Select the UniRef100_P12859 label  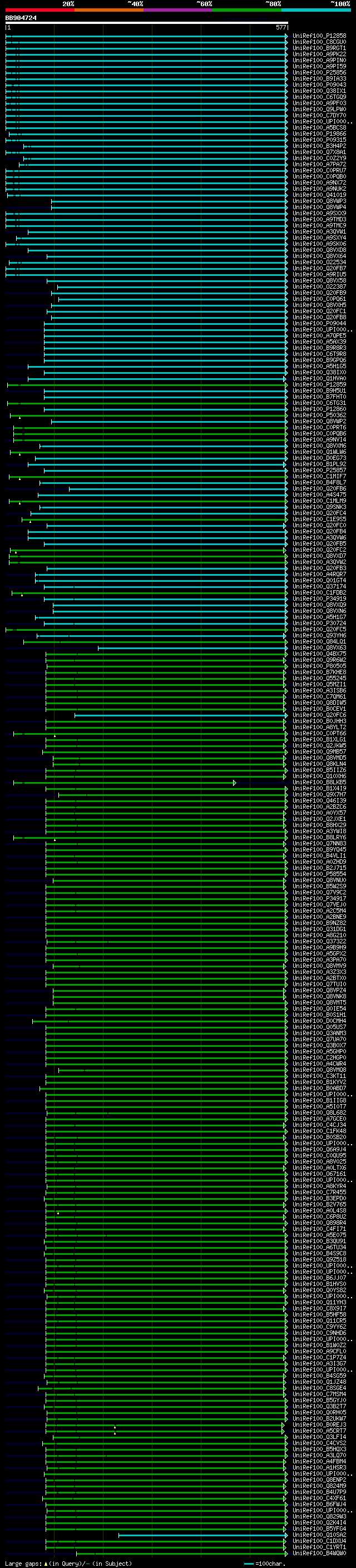click(x=319, y=385)
